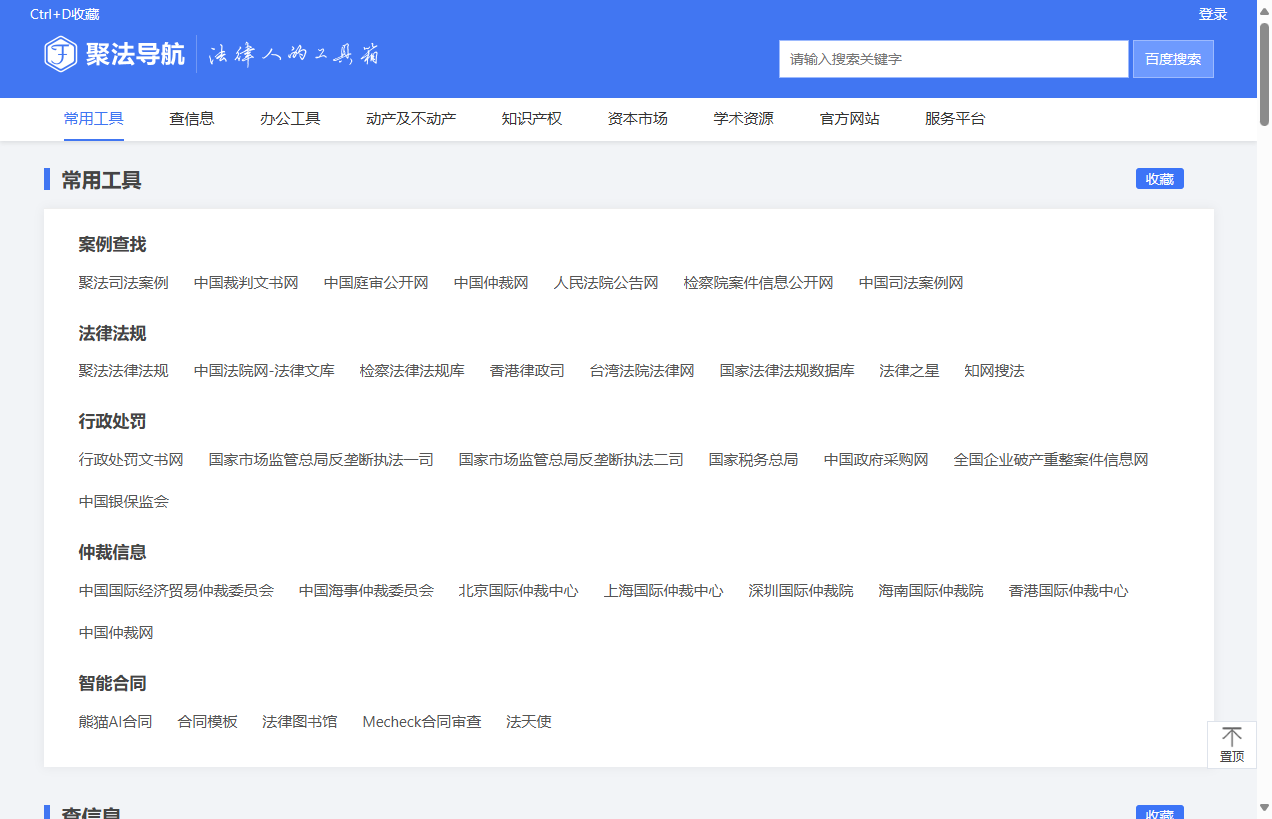Open the 办公工具 navigation tab
1272x819 pixels.
coord(290,118)
